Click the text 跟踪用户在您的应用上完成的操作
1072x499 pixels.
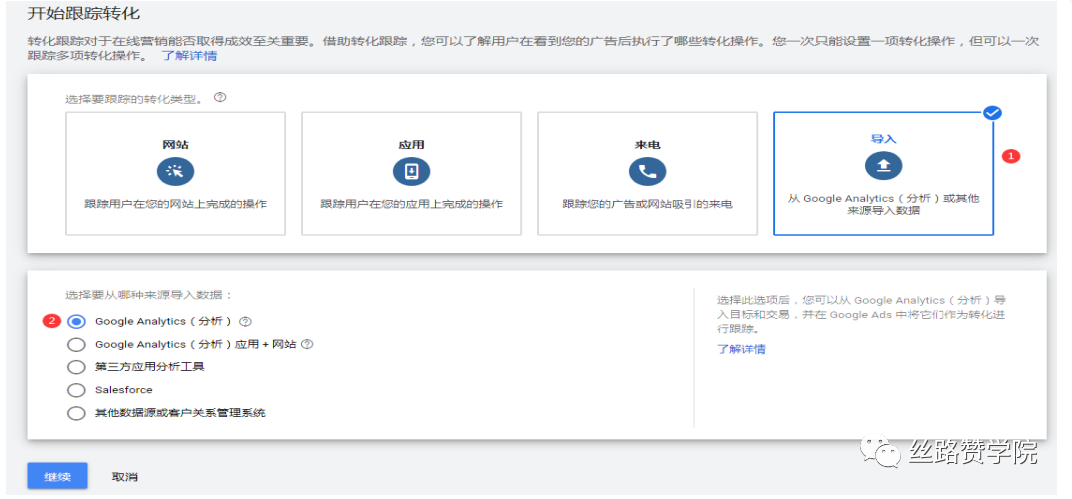point(412,204)
